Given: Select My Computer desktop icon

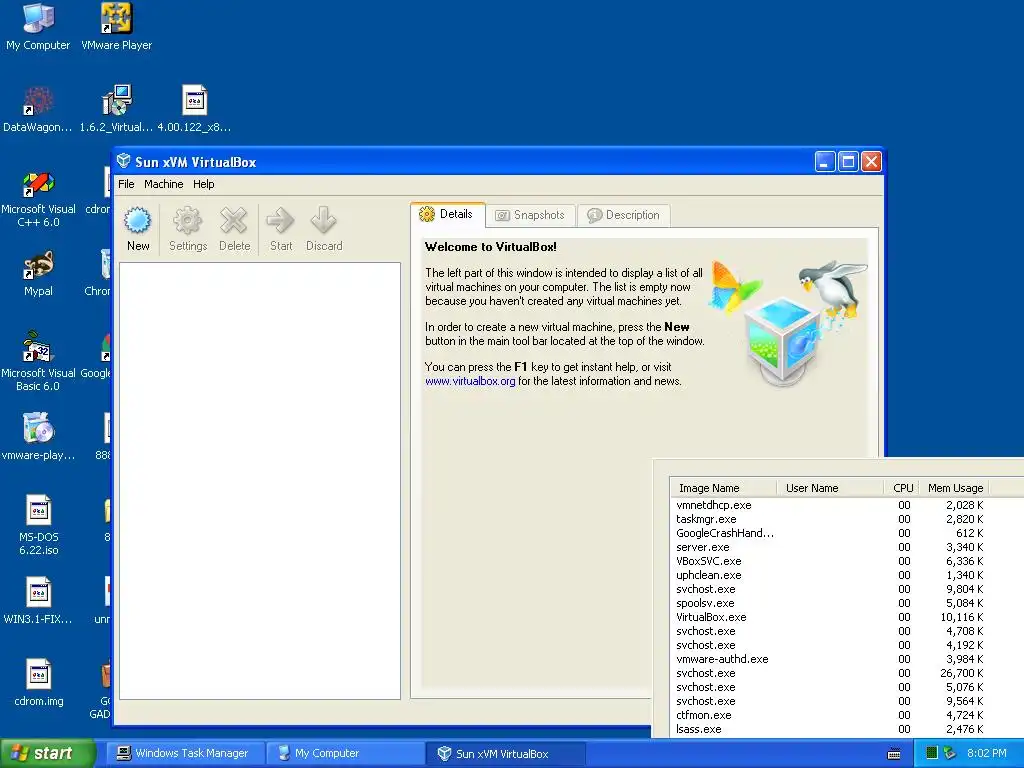Looking at the screenshot, I should point(38,27).
